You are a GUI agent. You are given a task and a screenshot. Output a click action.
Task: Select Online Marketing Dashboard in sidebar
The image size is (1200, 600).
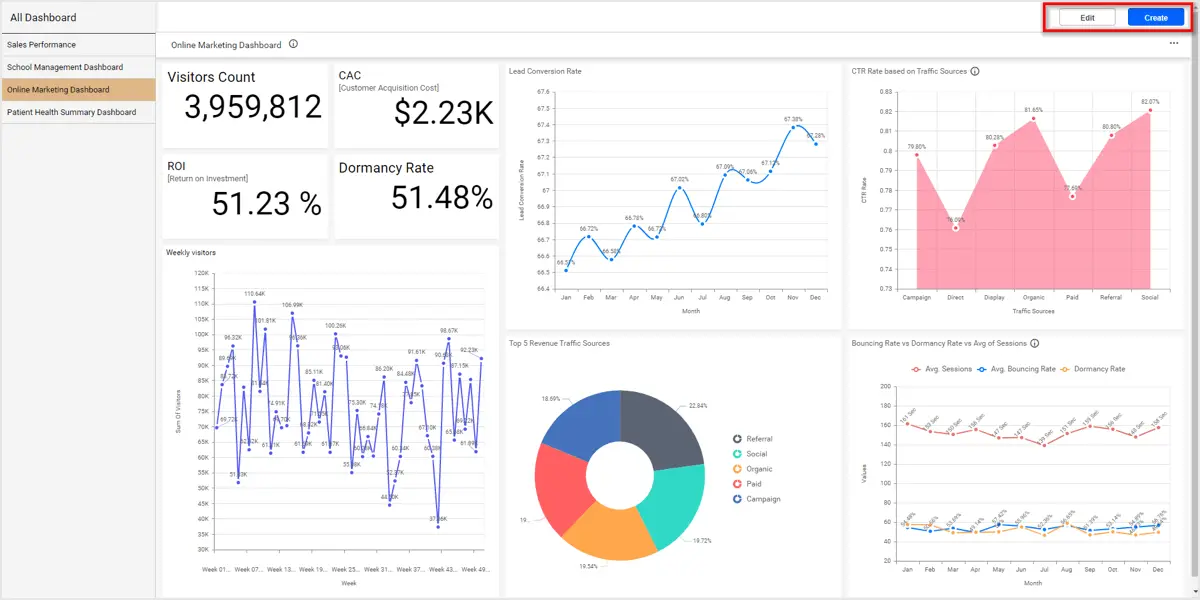point(78,90)
